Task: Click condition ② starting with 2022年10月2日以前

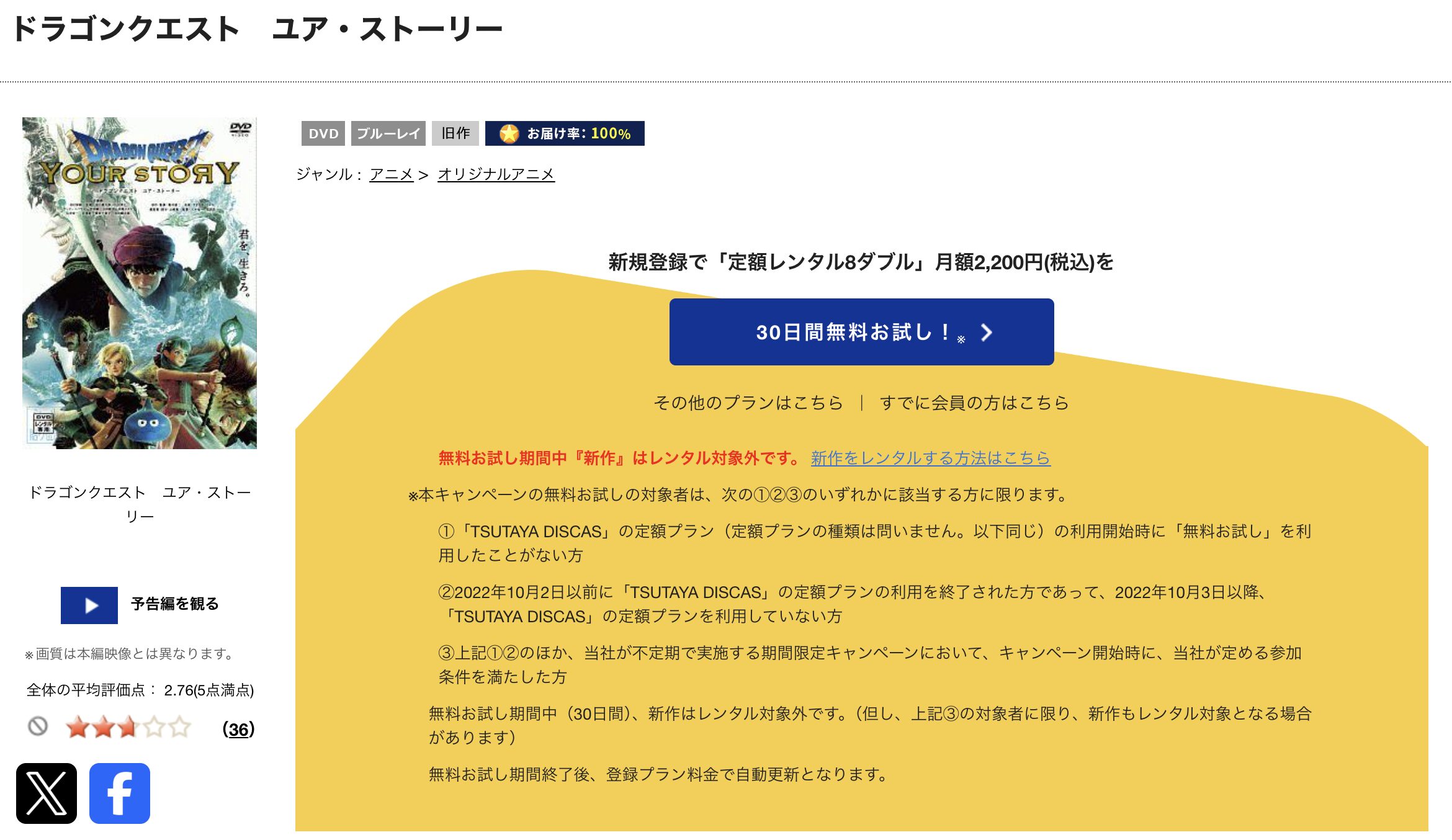Action: click(x=853, y=604)
